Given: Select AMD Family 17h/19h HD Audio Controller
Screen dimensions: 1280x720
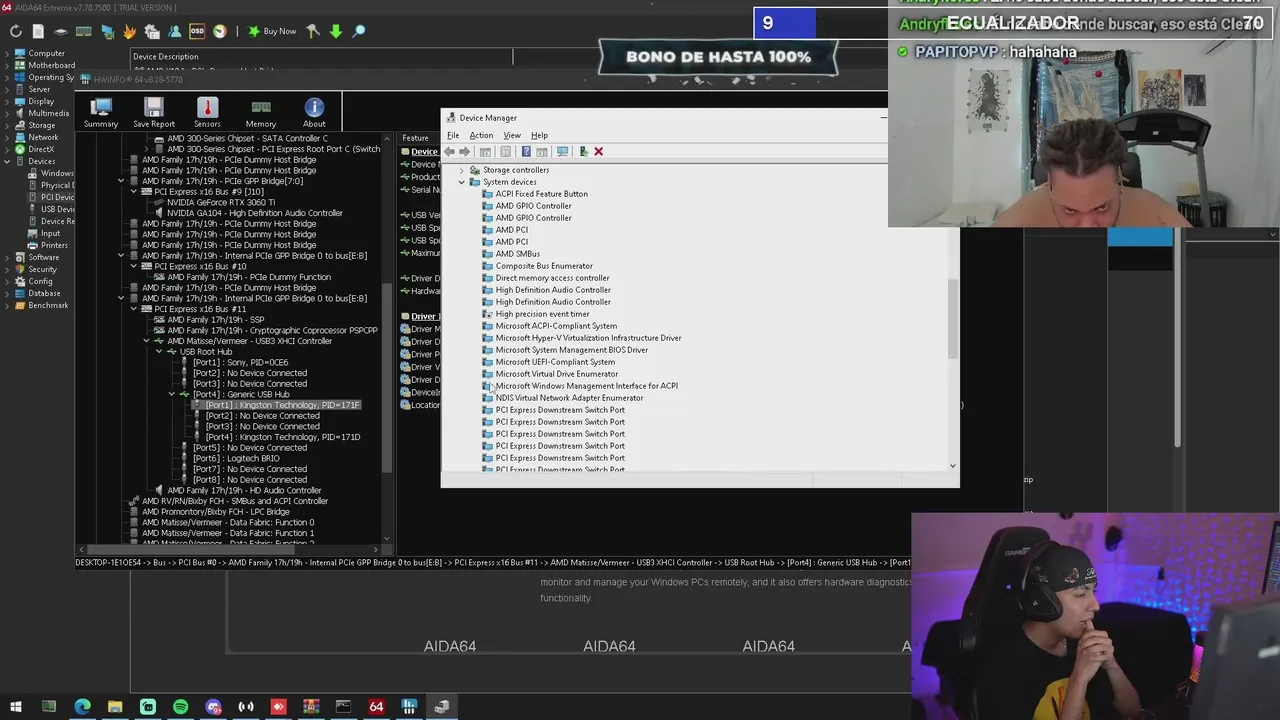Looking at the screenshot, I should point(244,490).
